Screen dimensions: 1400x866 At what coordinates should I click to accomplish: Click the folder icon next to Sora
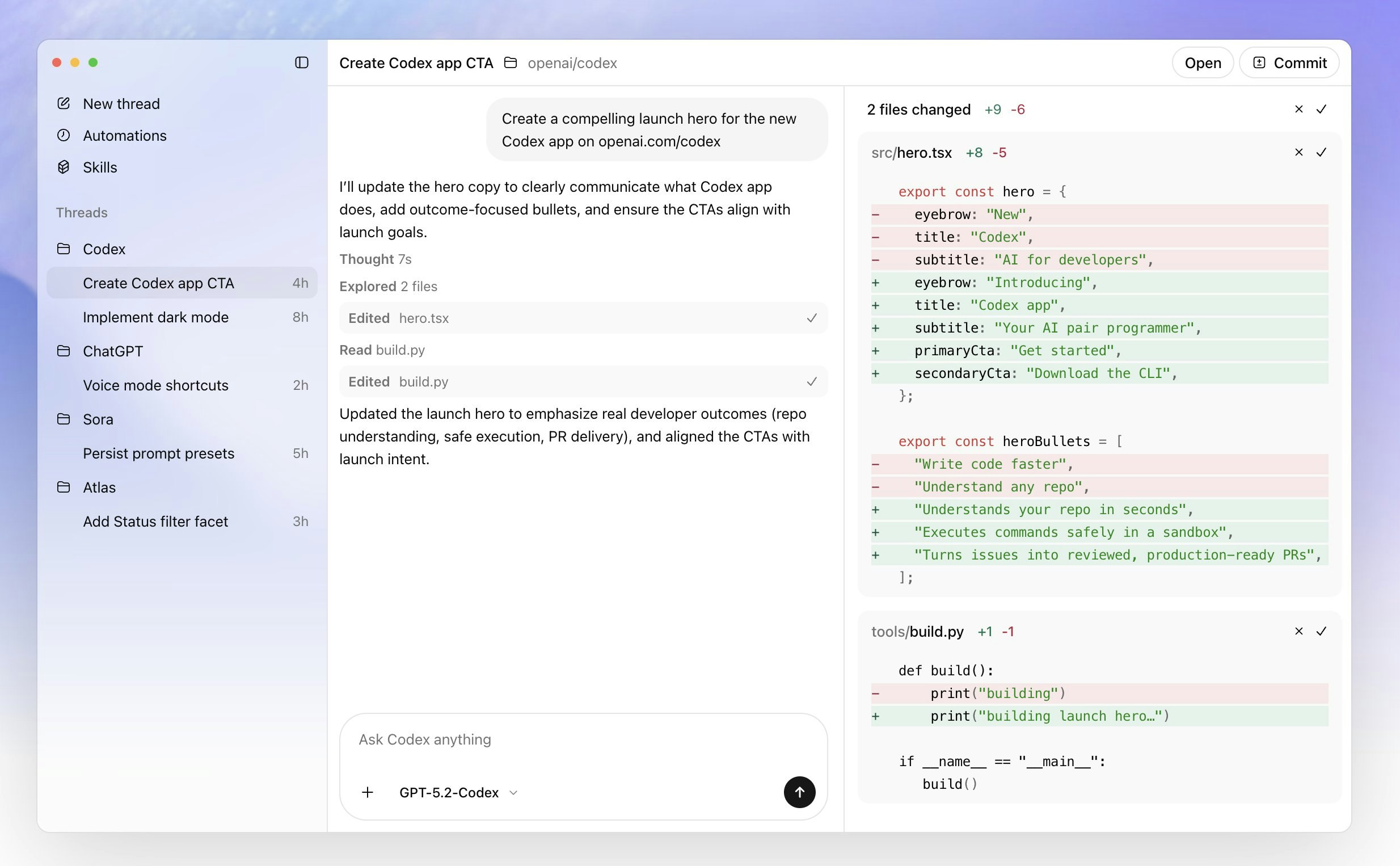(x=64, y=419)
